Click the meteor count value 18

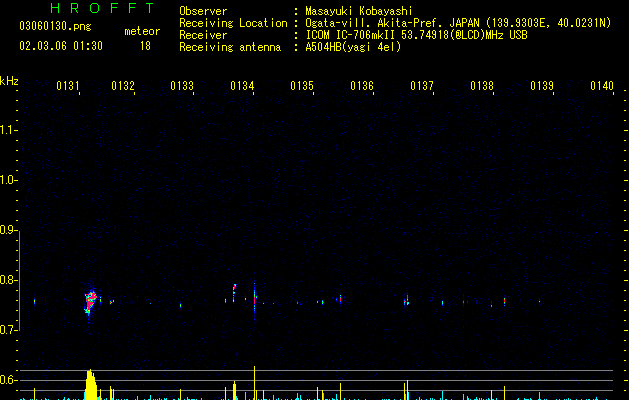click(x=145, y=46)
